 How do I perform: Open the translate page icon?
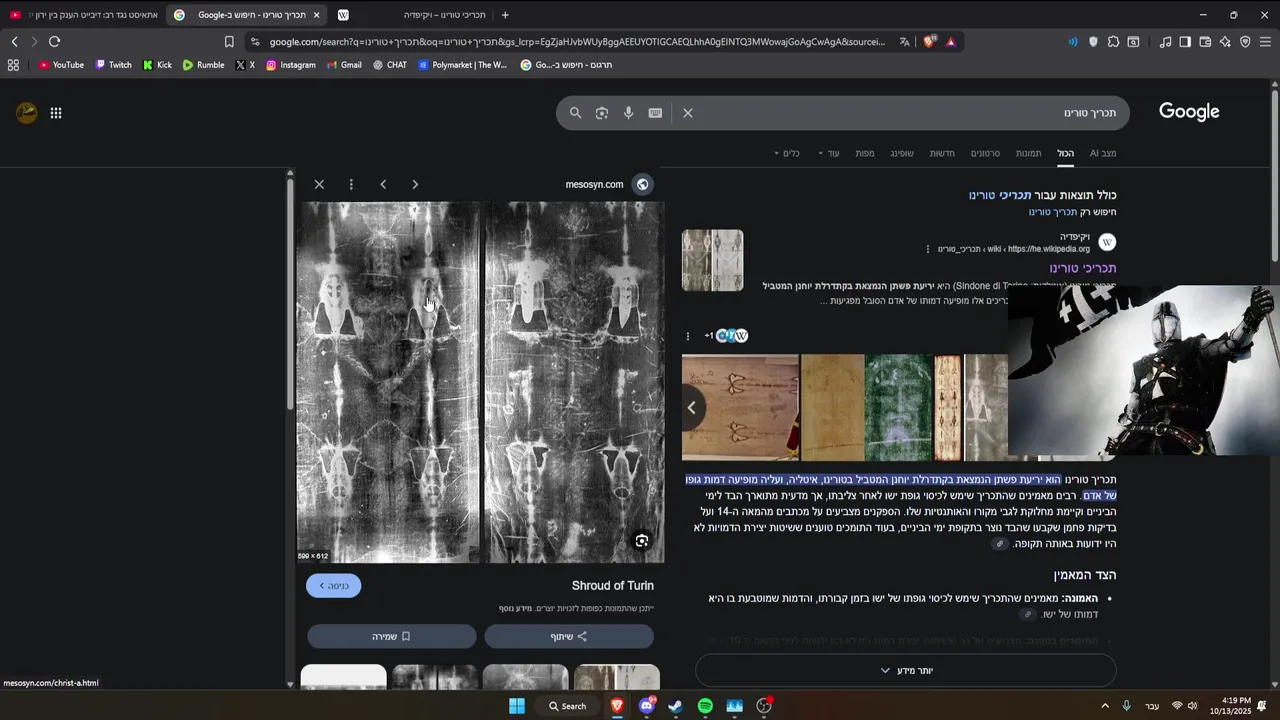click(905, 42)
